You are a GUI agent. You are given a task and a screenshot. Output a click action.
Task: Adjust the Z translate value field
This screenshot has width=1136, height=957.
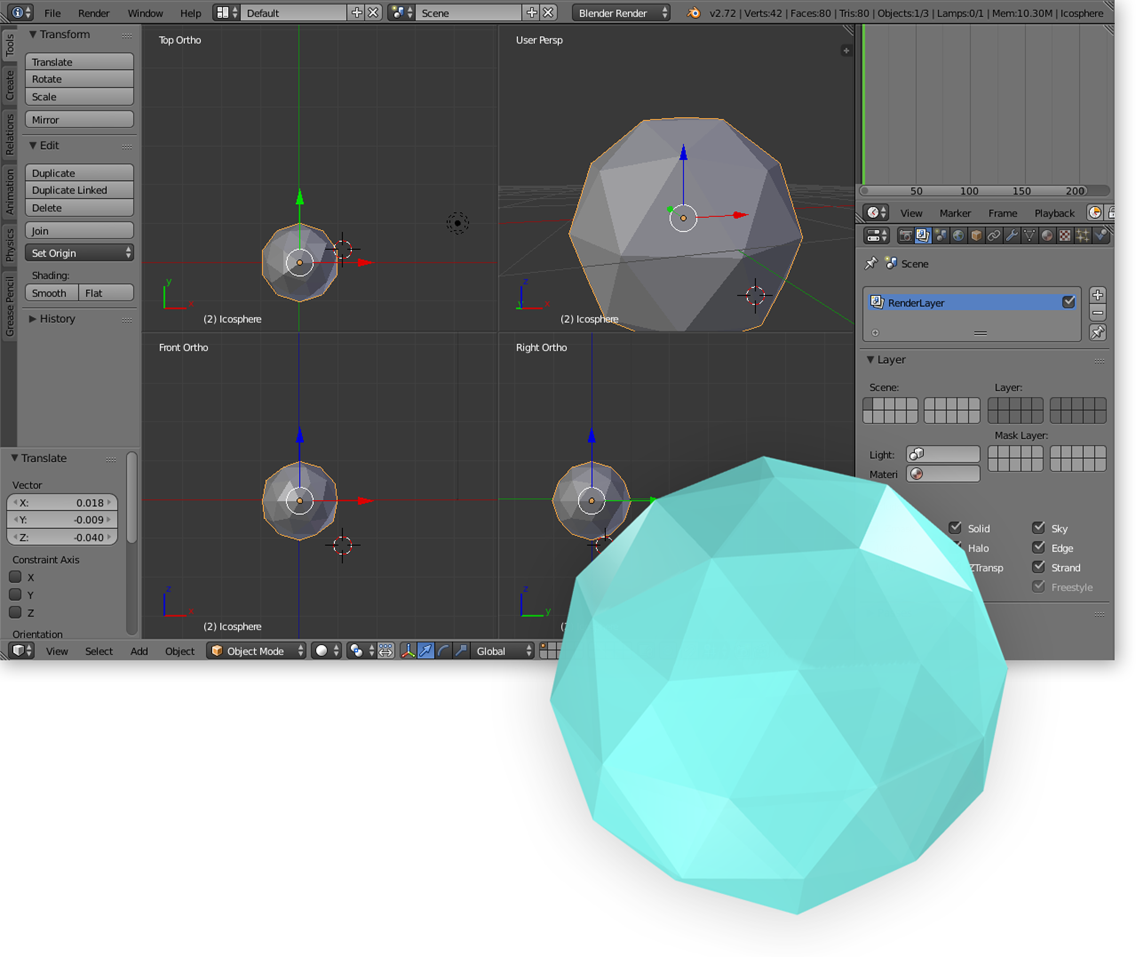(61, 536)
